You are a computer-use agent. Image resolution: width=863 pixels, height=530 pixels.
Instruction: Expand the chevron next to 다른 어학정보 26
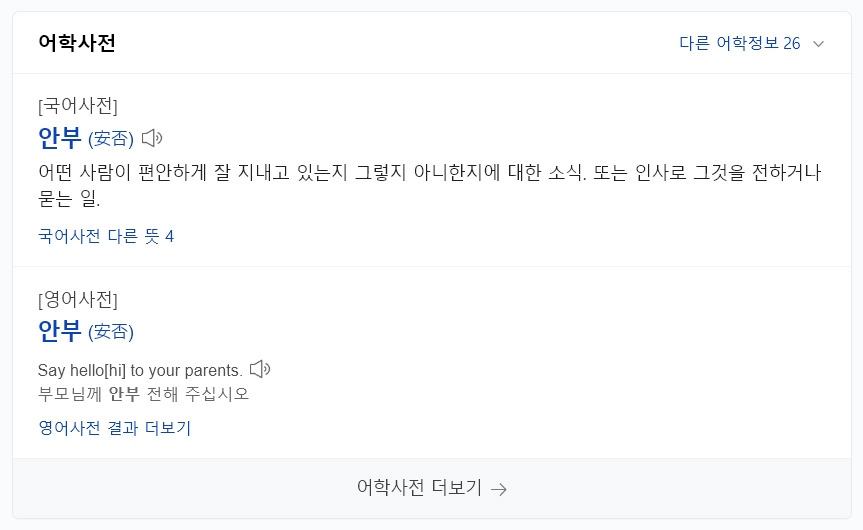(x=819, y=44)
